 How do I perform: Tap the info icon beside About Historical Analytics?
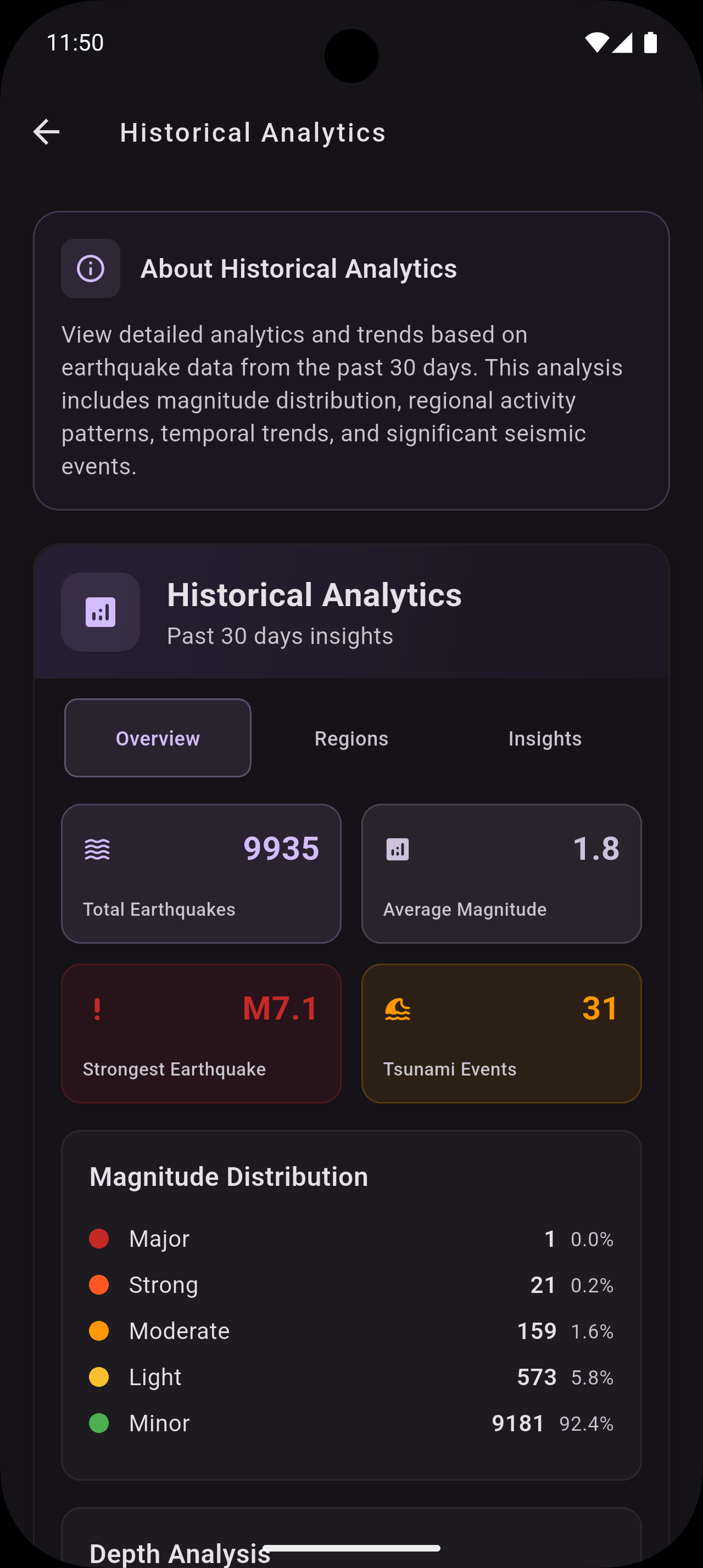[x=91, y=268]
